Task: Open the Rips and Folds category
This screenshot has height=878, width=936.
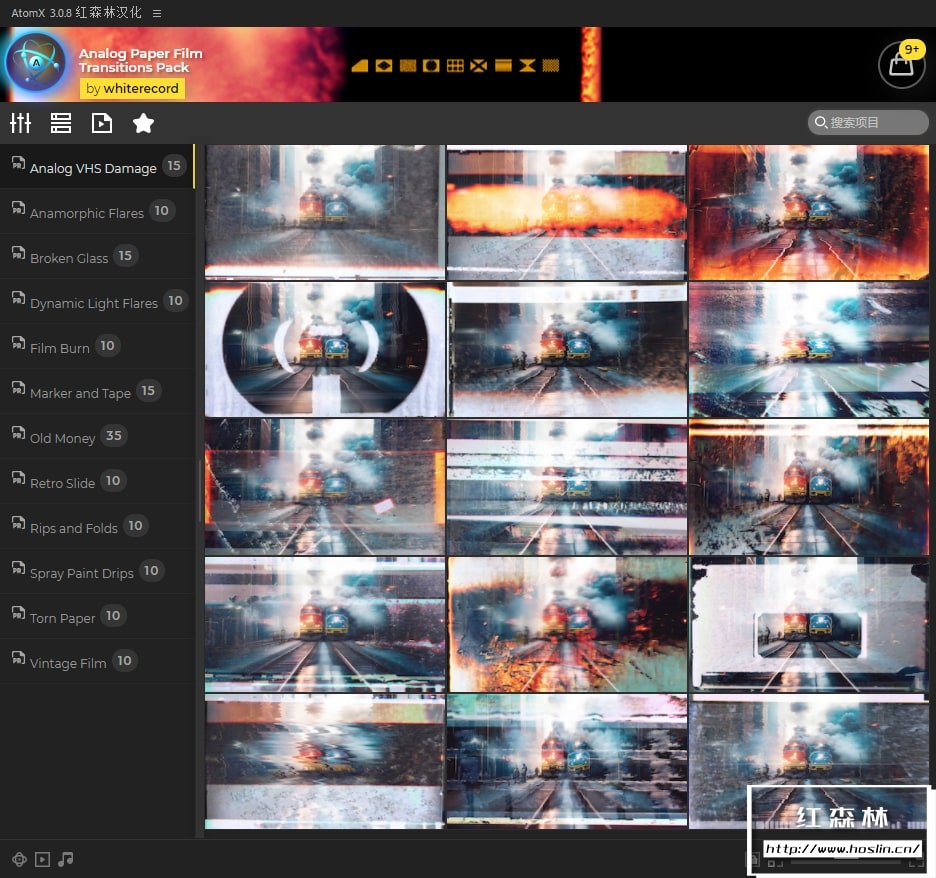Action: [97, 526]
